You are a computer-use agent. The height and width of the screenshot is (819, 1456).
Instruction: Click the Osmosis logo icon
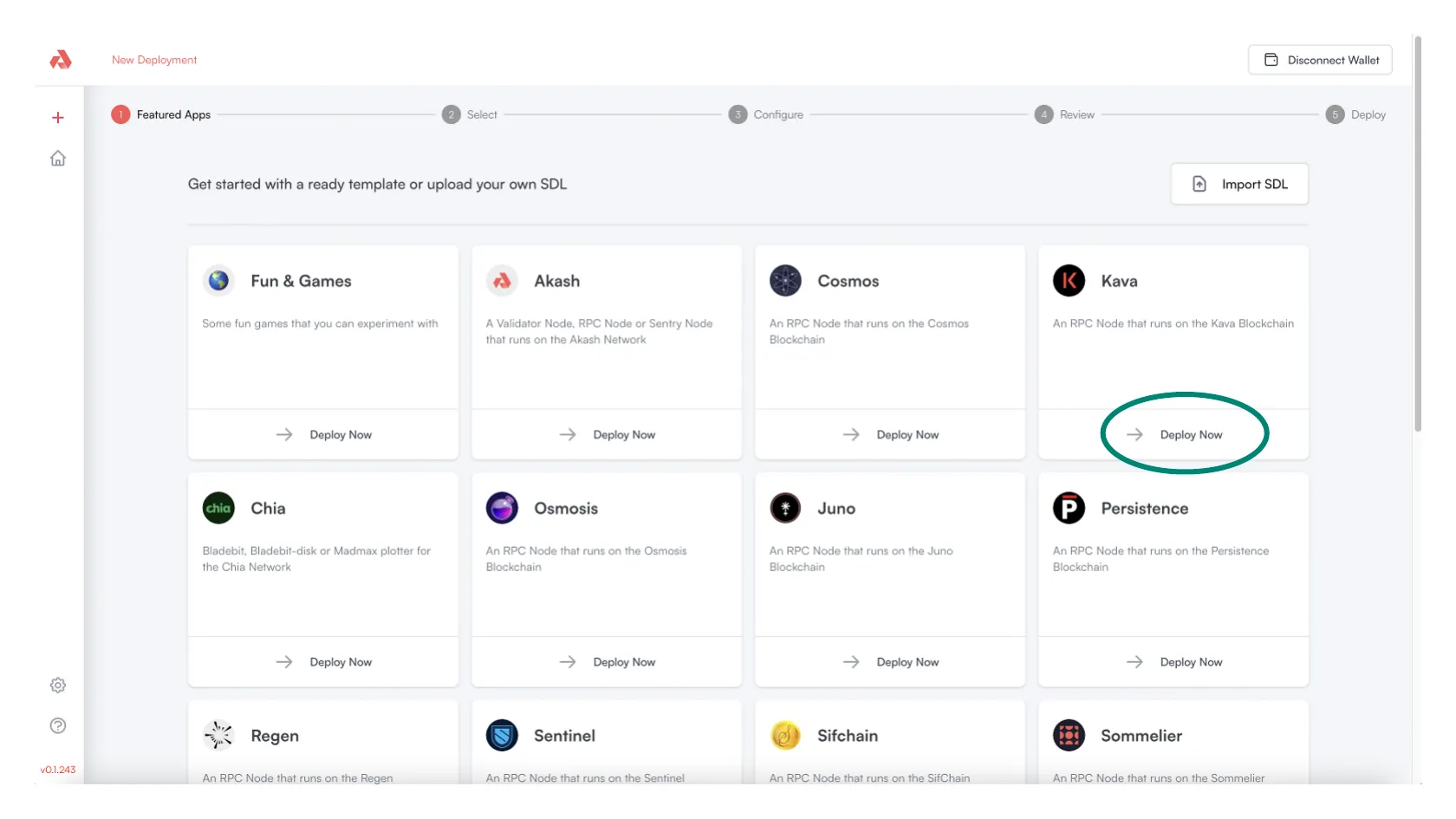tap(502, 509)
